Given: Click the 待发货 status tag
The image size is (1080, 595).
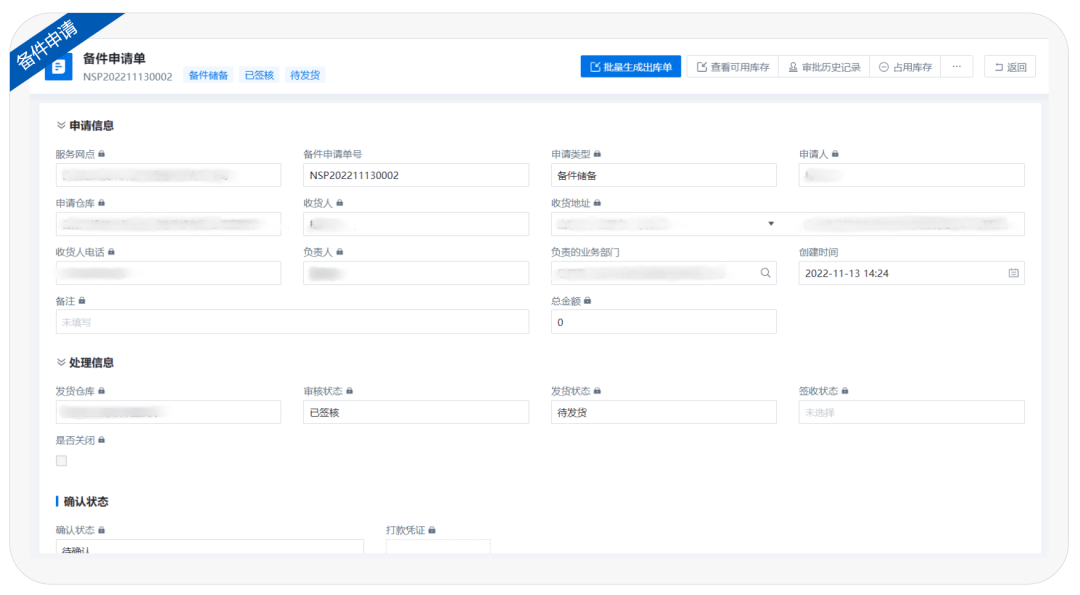Looking at the screenshot, I should point(305,76).
